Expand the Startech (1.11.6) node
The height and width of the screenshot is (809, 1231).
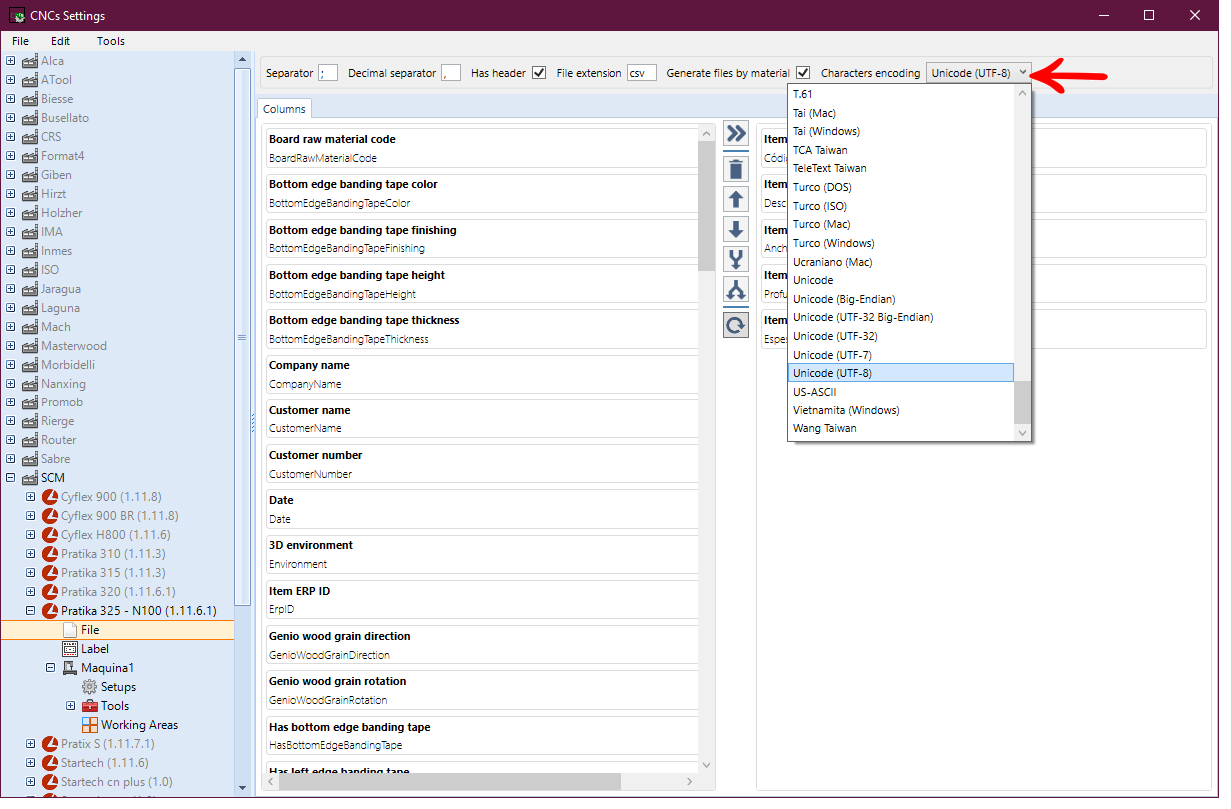pos(31,763)
